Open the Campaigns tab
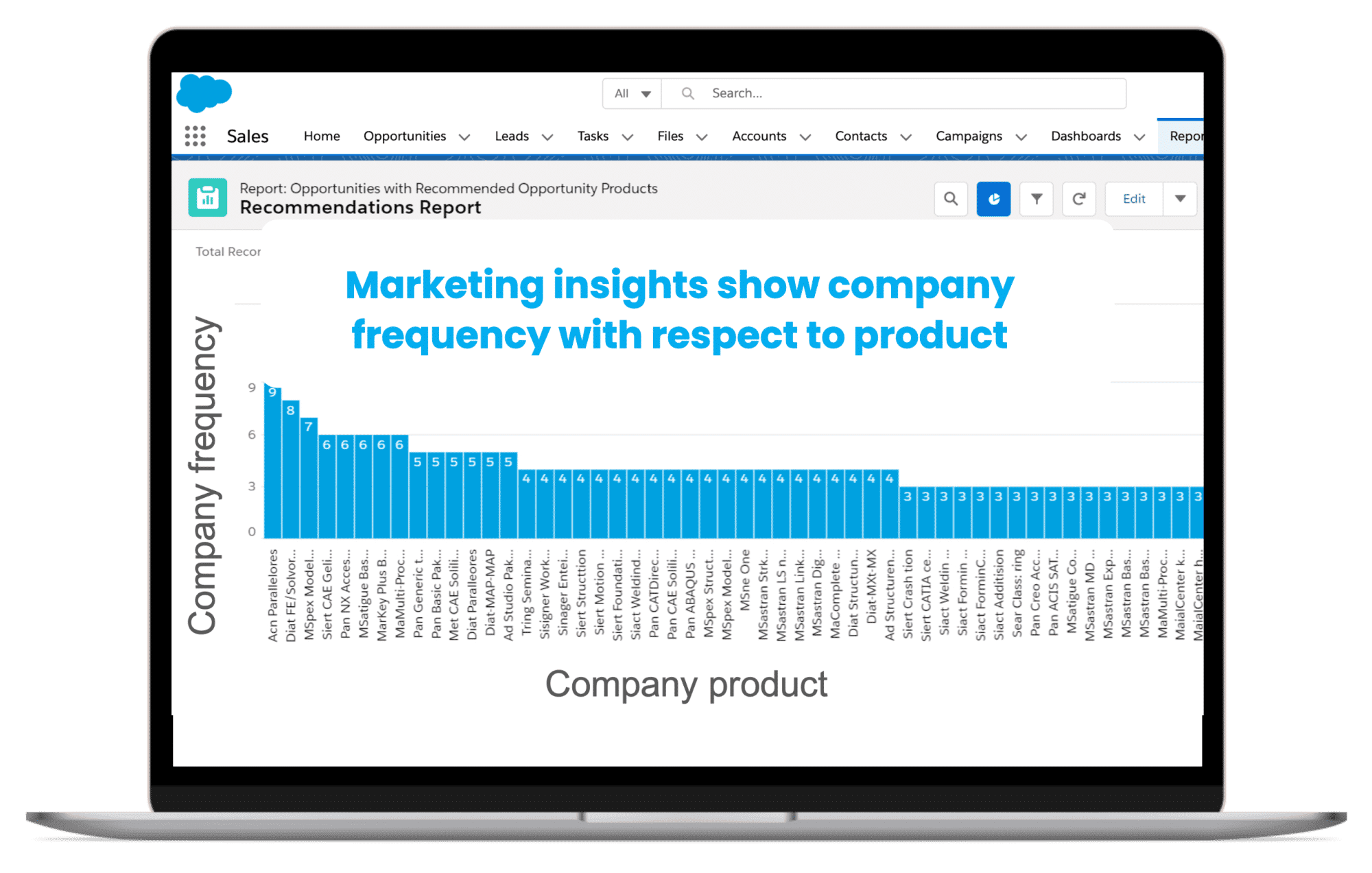1372x873 pixels. (x=969, y=136)
